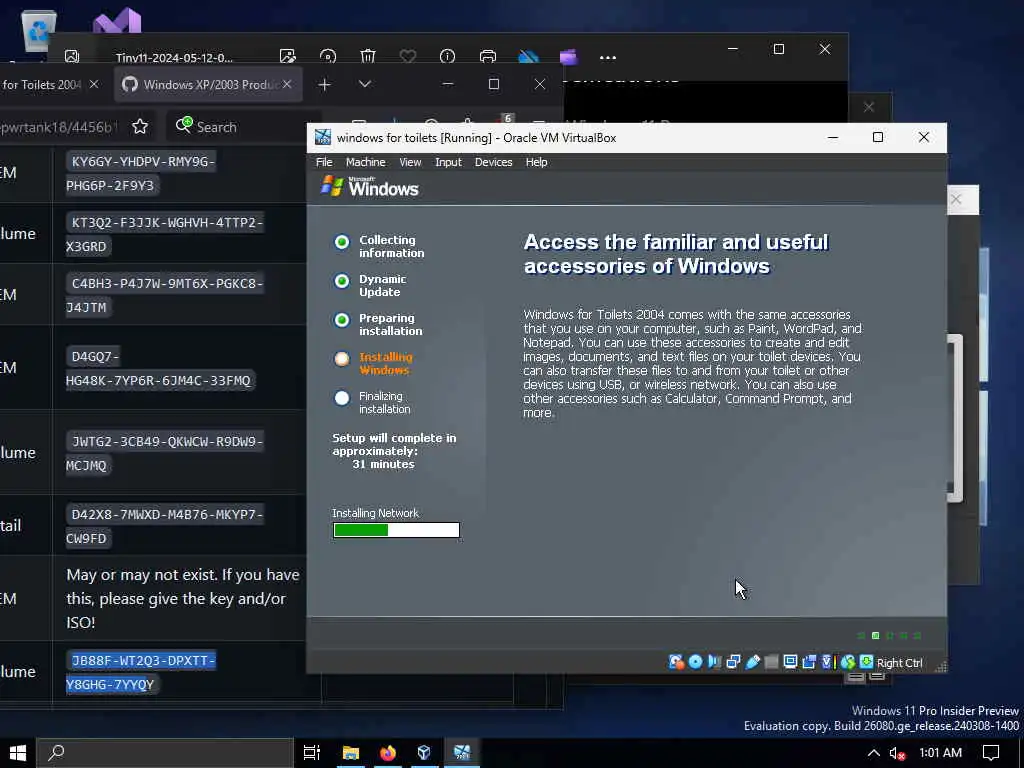Click the mouse integration status icon
The width and height of the screenshot is (1024, 768).
pos(848,662)
